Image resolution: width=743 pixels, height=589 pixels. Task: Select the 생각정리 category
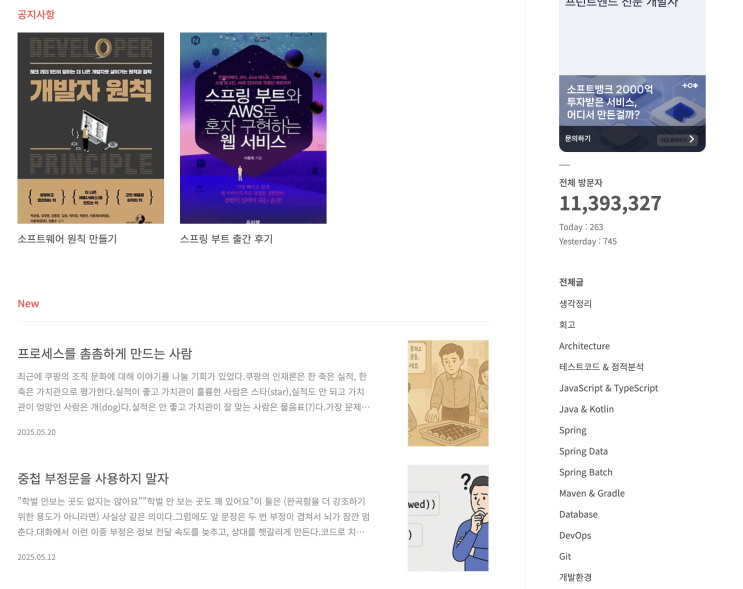point(575,304)
